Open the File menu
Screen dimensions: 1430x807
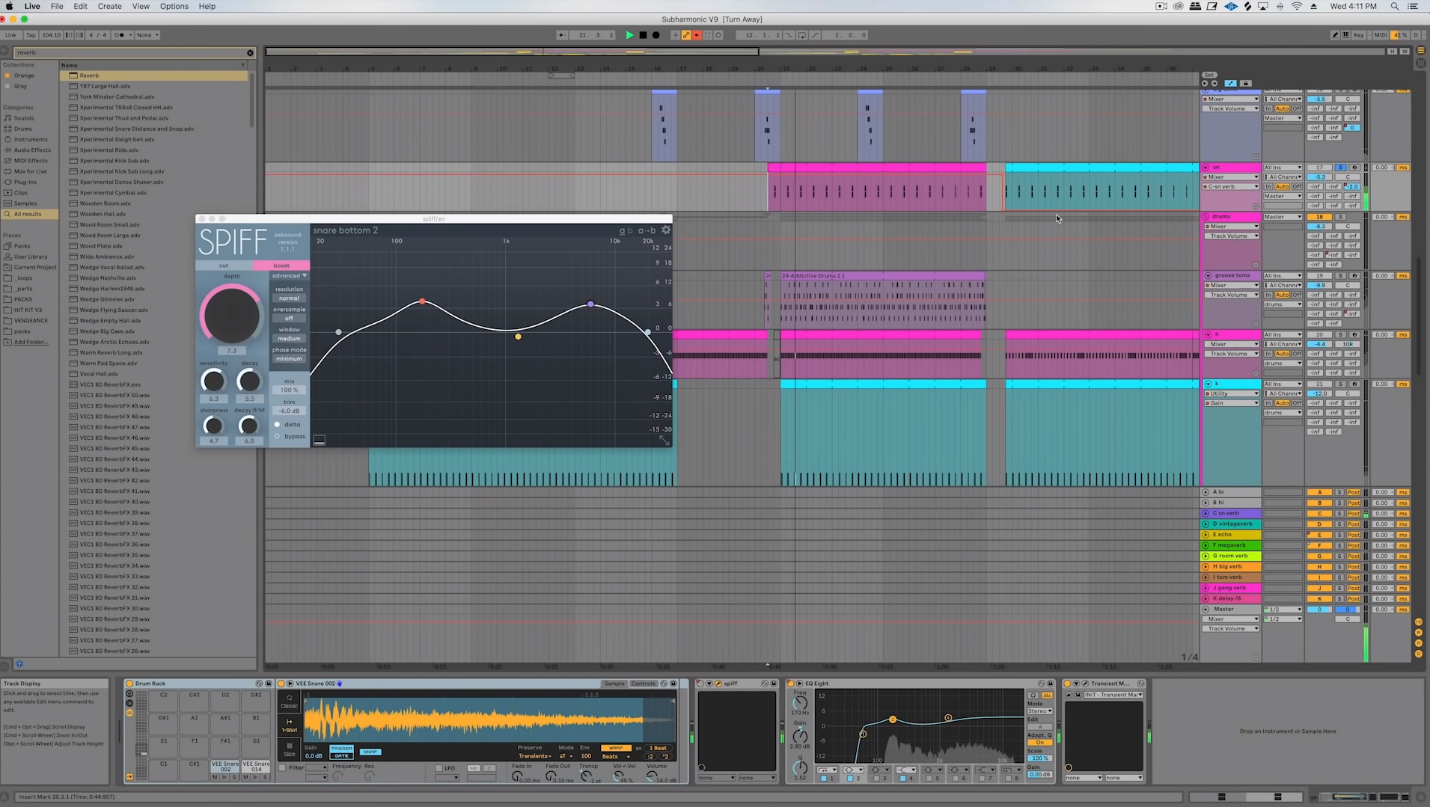pos(57,6)
